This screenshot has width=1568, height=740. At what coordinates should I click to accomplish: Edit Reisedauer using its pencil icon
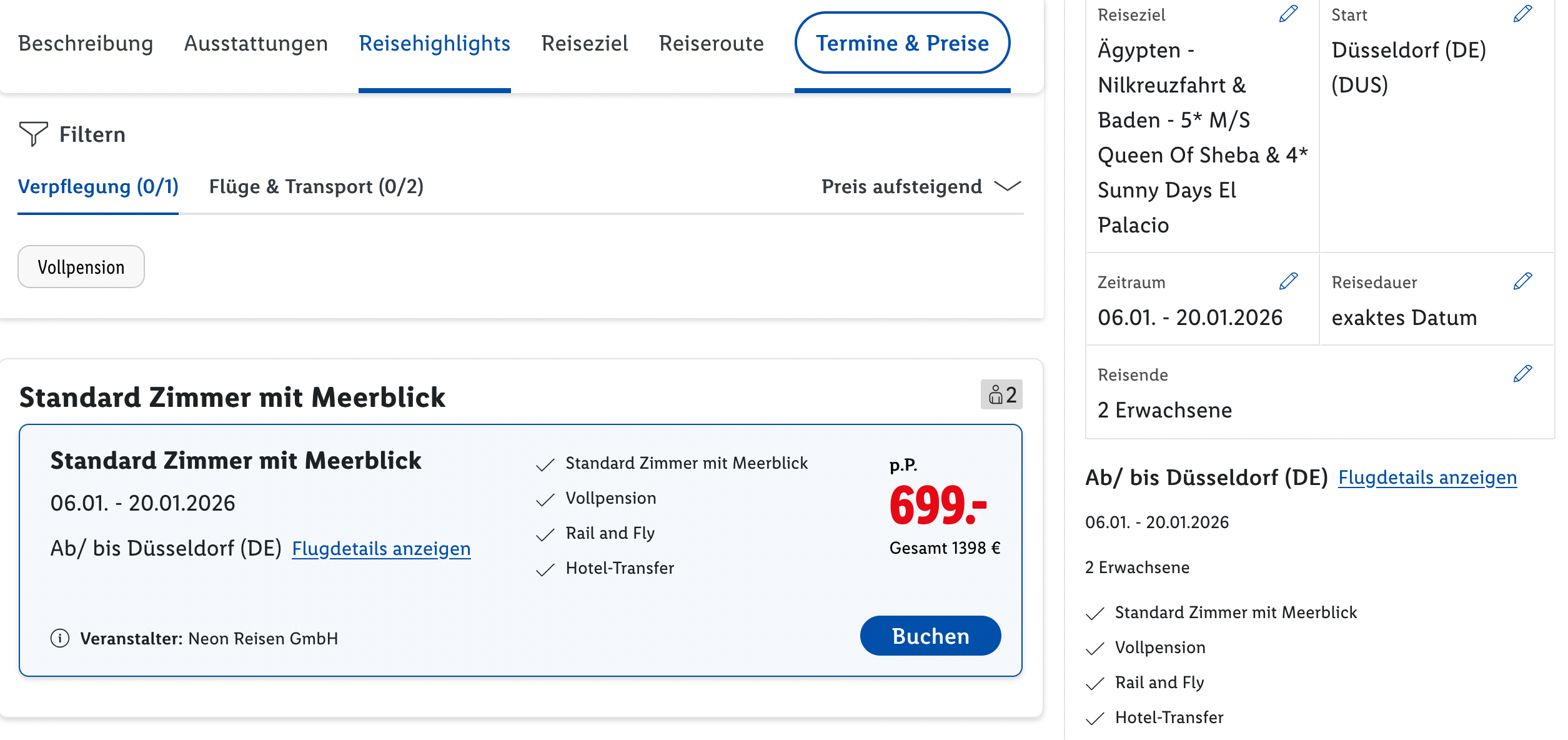(1522, 281)
